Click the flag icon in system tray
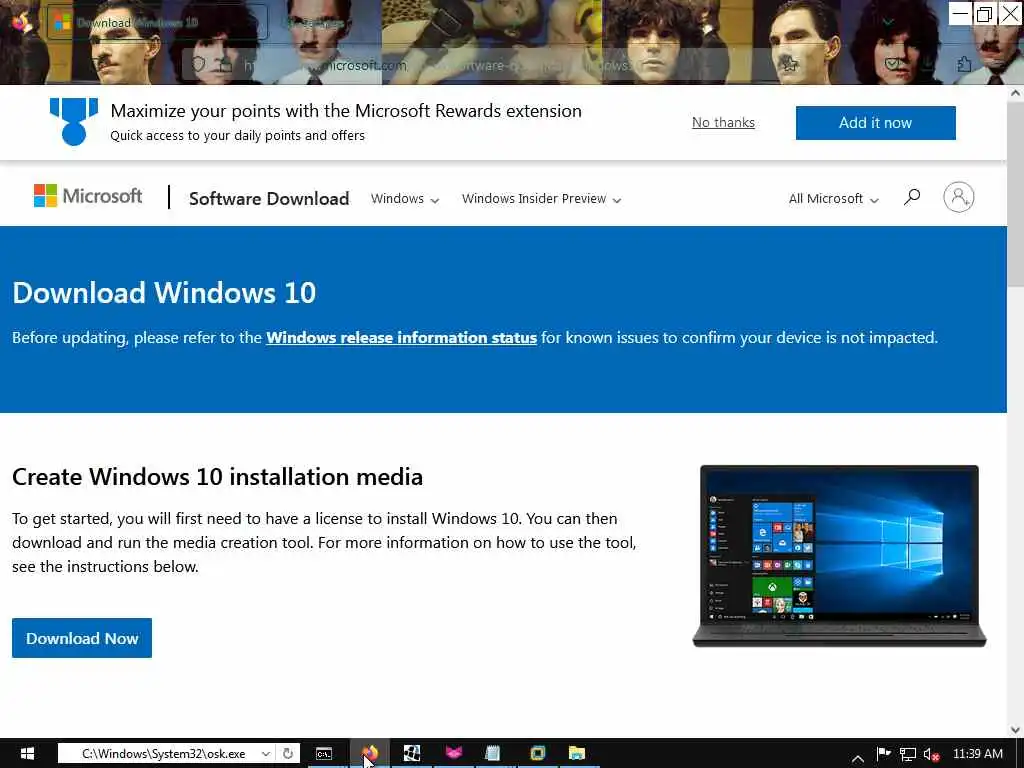The height and width of the screenshot is (768, 1024). (x=883, y=754)
